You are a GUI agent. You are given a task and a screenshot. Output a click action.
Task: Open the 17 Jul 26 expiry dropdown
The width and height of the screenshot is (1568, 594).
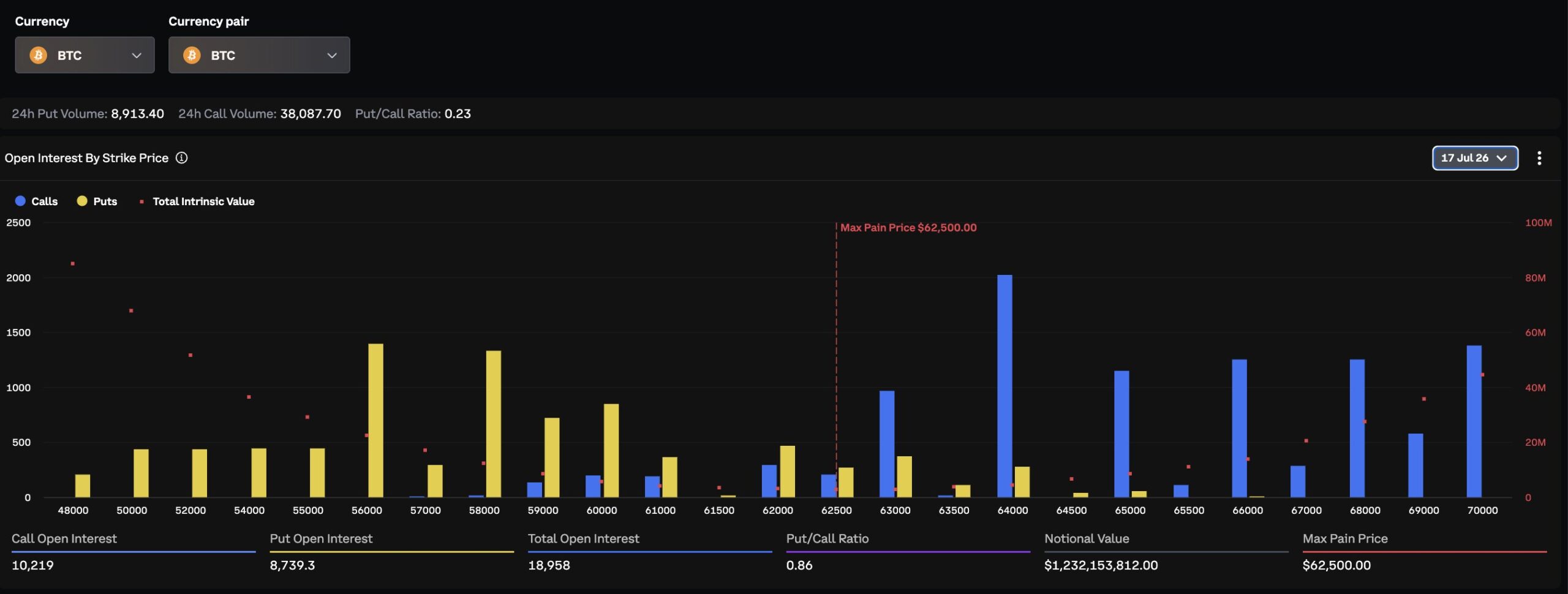click(1475, 158)
